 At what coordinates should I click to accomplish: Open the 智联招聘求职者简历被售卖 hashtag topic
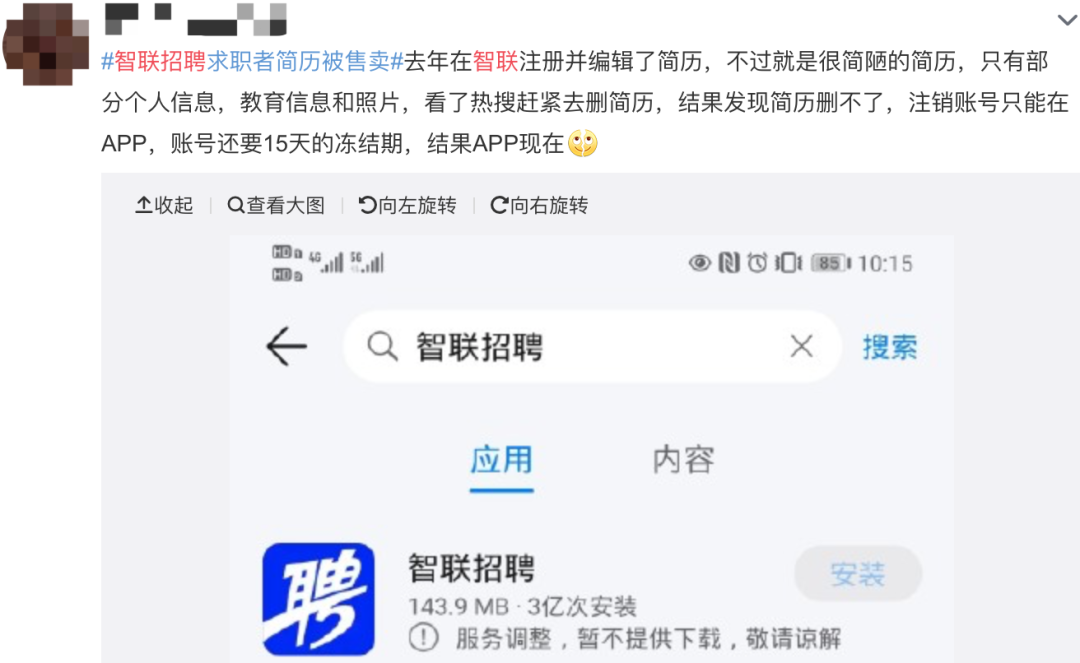click(252, 61)
